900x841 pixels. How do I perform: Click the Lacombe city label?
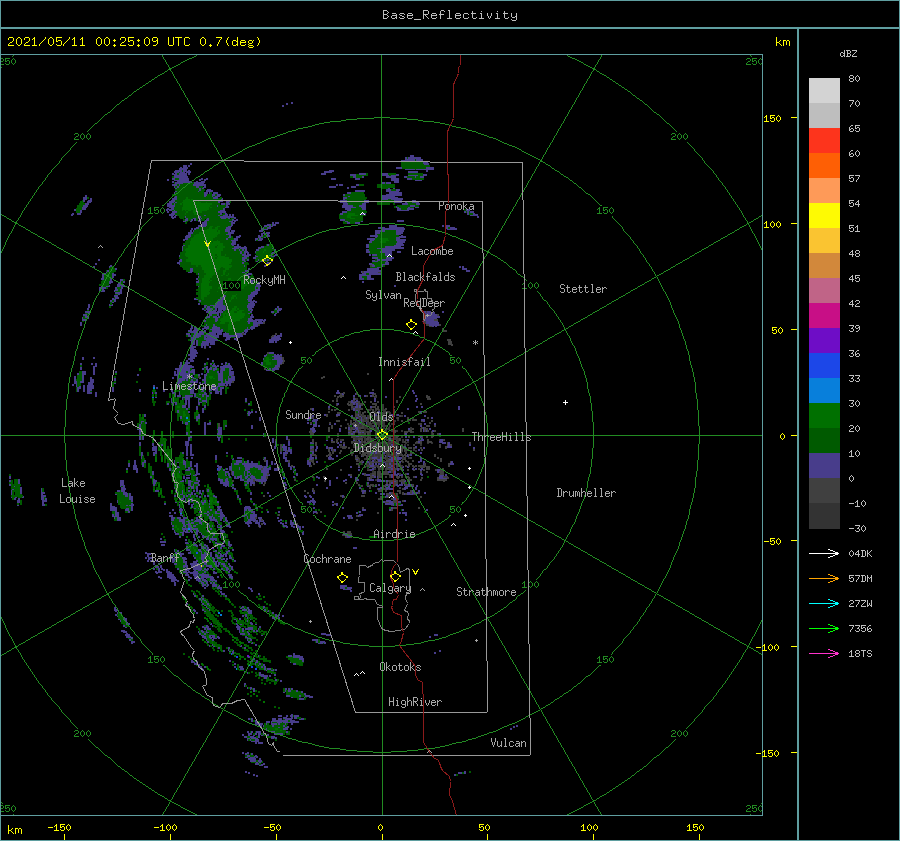point(432,251)
